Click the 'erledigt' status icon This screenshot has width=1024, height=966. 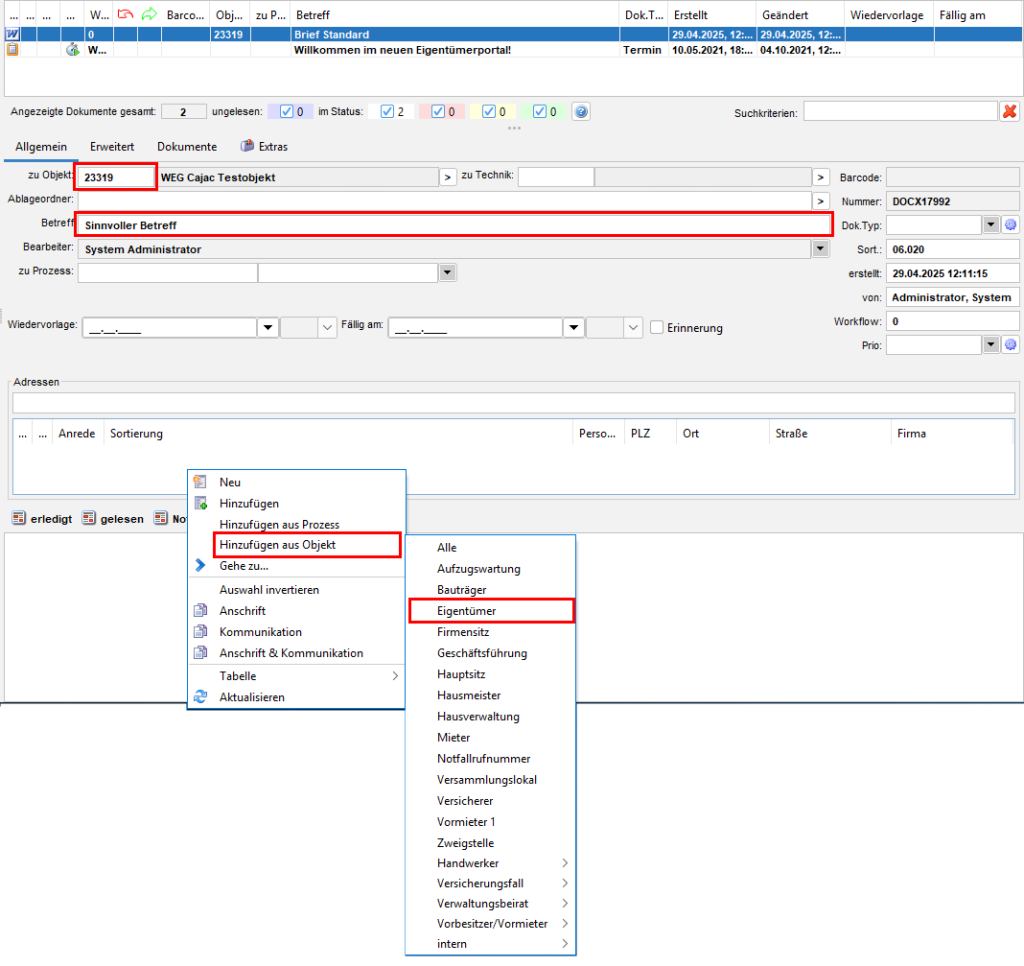[18, 519]
